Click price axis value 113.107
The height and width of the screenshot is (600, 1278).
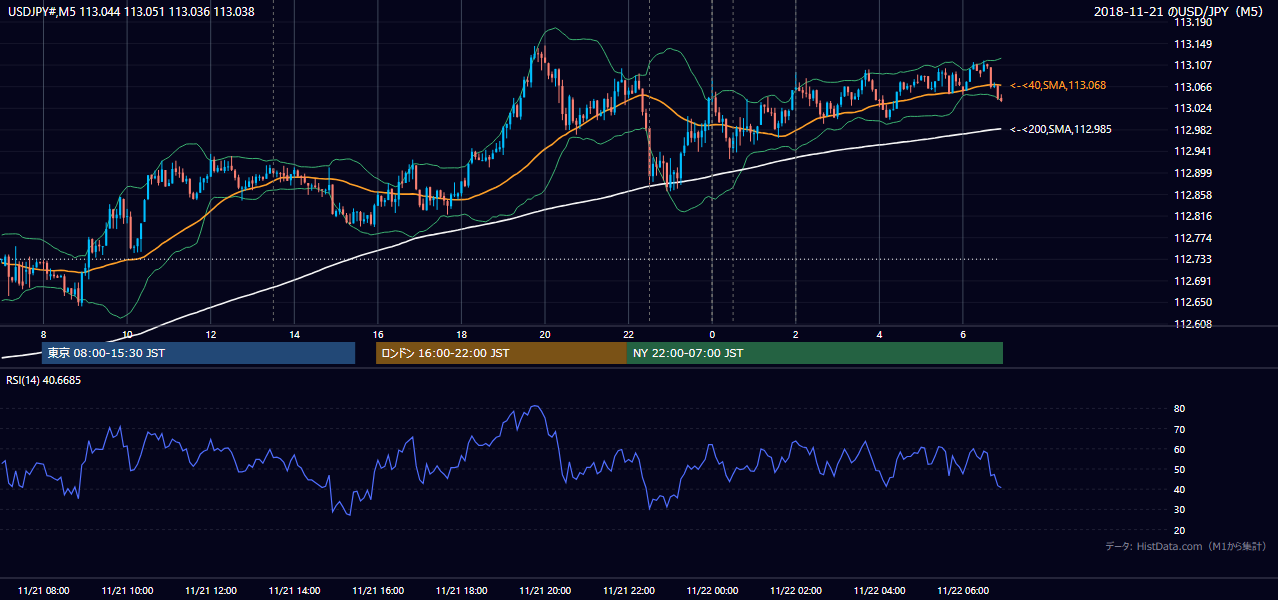[x=1192, y=65]
